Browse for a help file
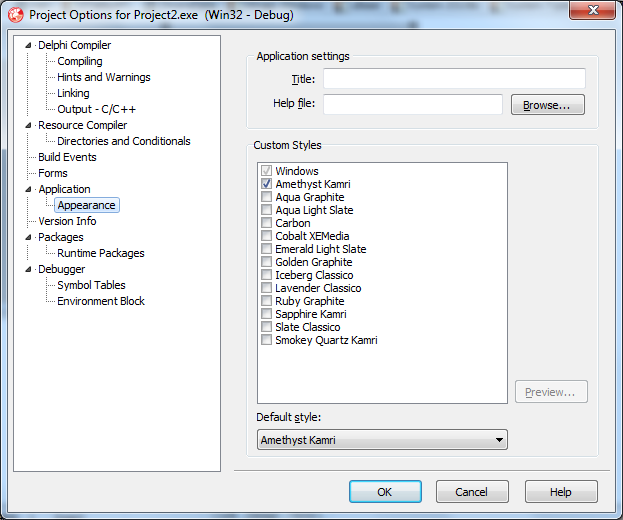 coord(548,104)
